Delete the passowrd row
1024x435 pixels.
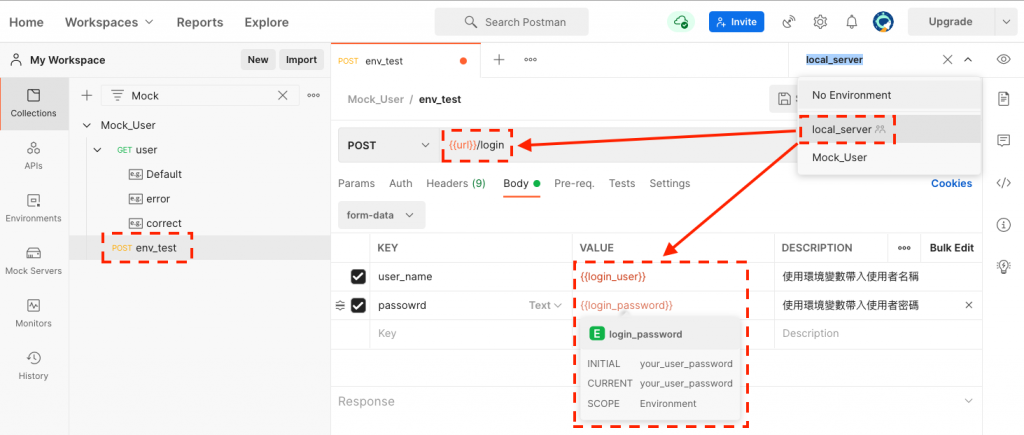(x=968, y=305)
